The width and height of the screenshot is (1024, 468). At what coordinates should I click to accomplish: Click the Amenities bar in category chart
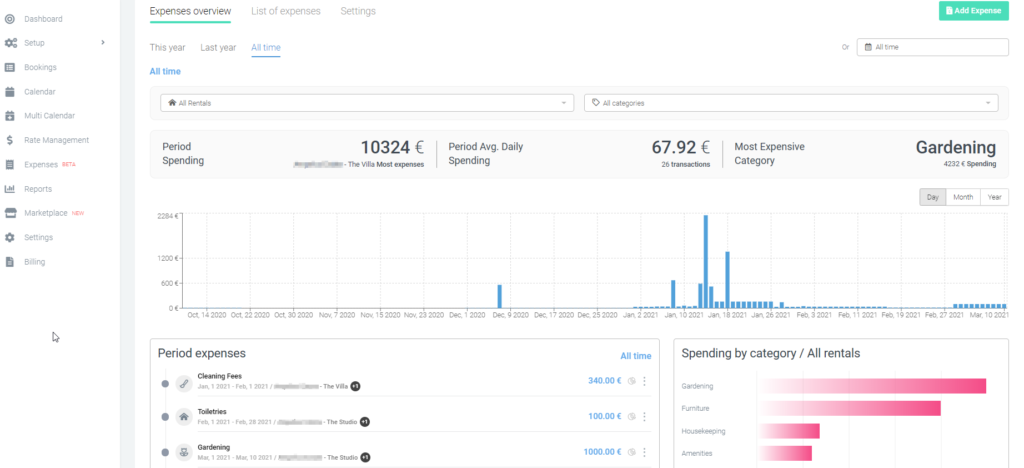[786, 454]
